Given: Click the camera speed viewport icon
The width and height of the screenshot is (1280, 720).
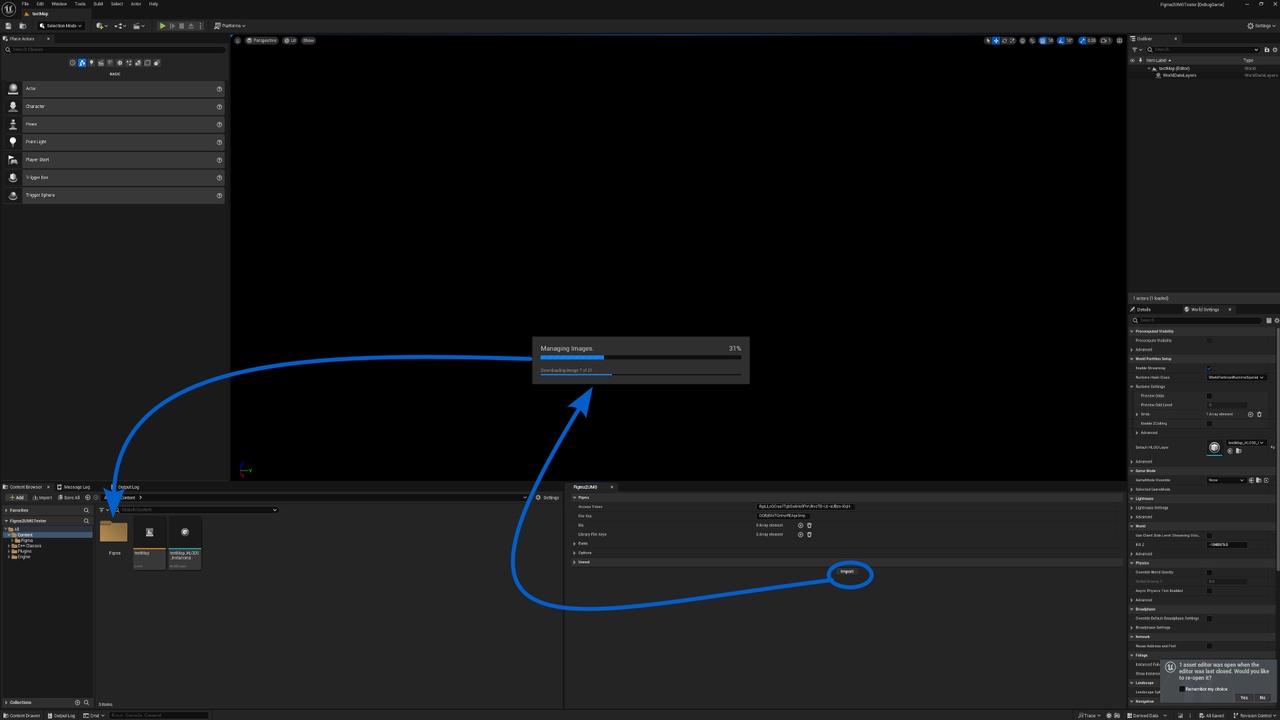Looking at the screenshot, I should (x=1106, y=41).
